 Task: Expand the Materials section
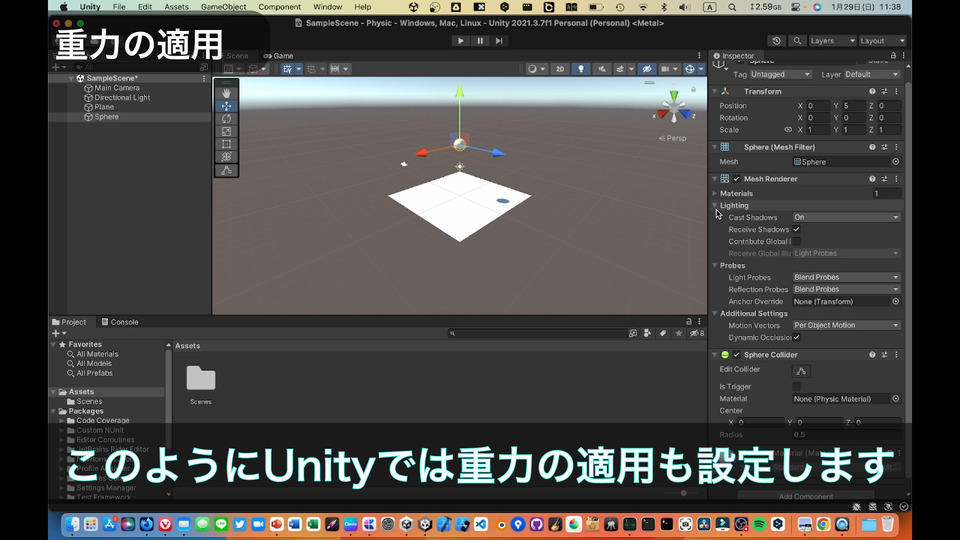pos(714,193)
